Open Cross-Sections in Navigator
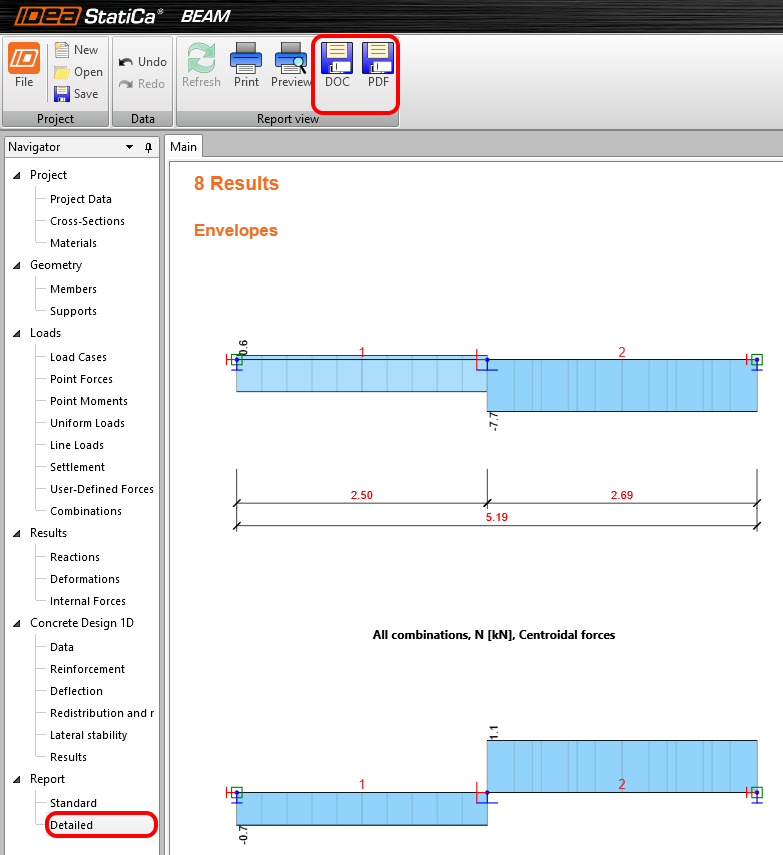783x855 pixels. [x=87, y=221]
